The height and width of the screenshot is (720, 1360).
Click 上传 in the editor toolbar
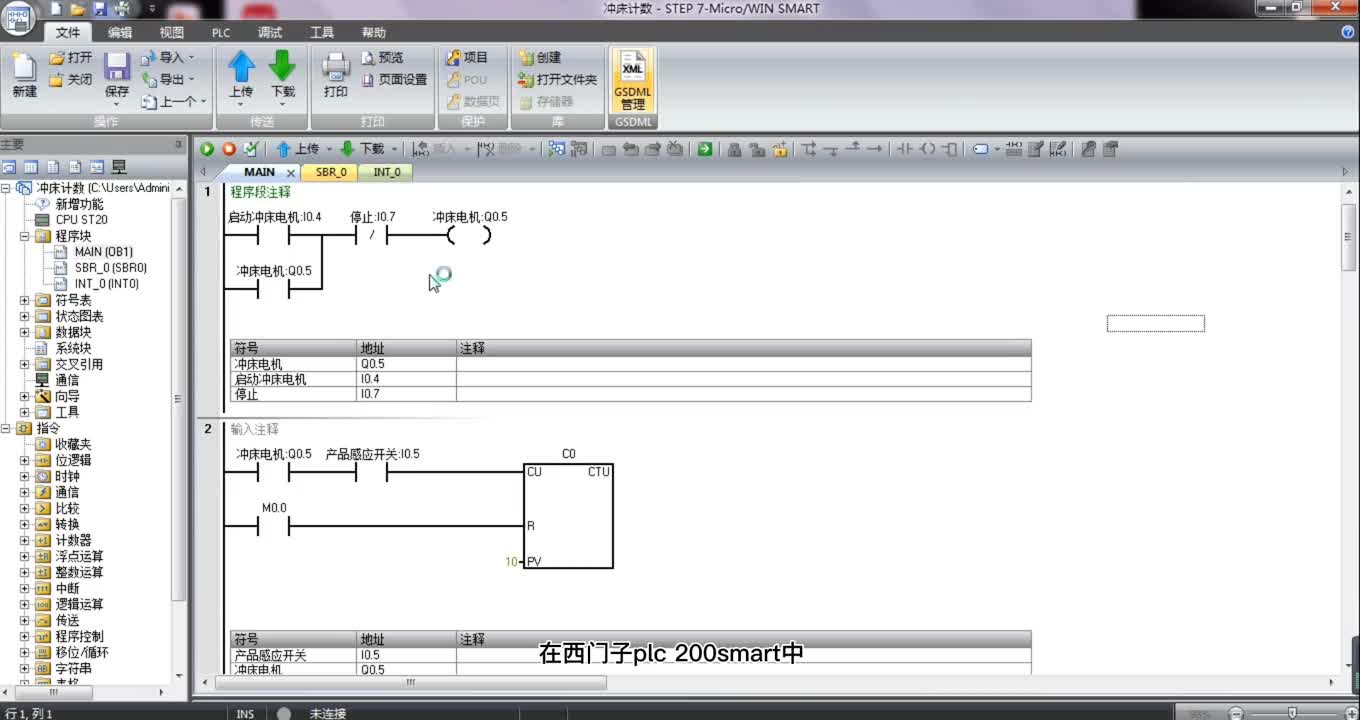298,149
